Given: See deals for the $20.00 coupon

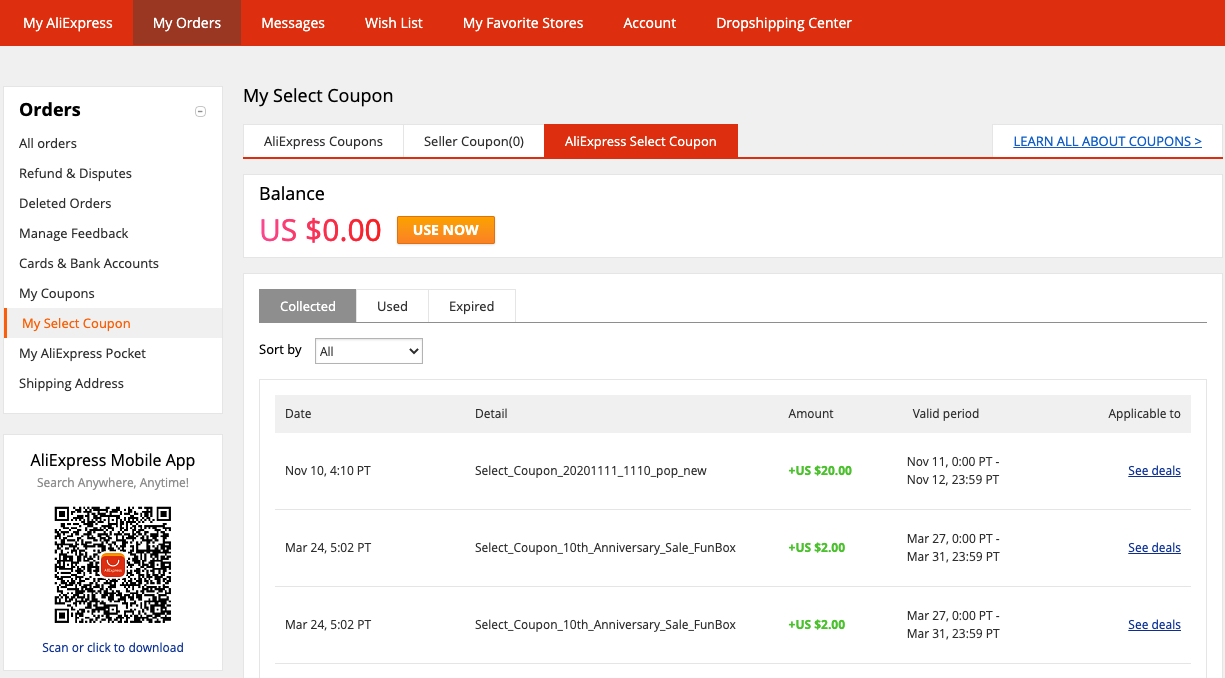Looking at the screenshot, I should pos(1154,470).
